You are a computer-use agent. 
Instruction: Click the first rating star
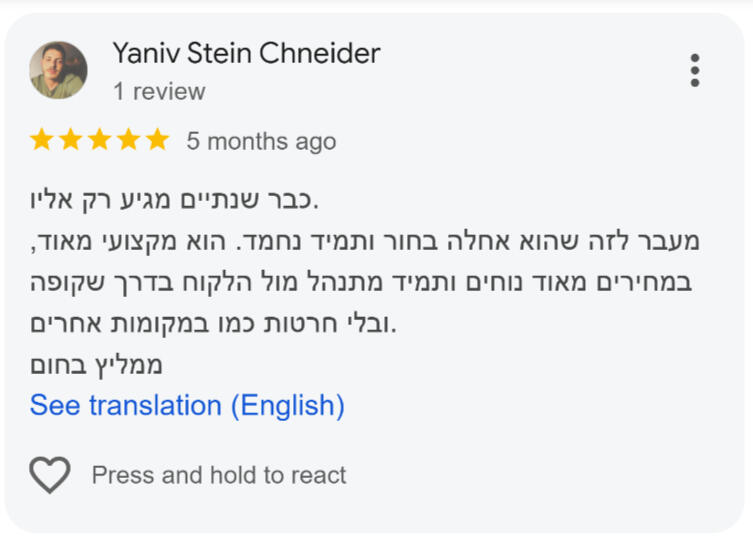42,140
